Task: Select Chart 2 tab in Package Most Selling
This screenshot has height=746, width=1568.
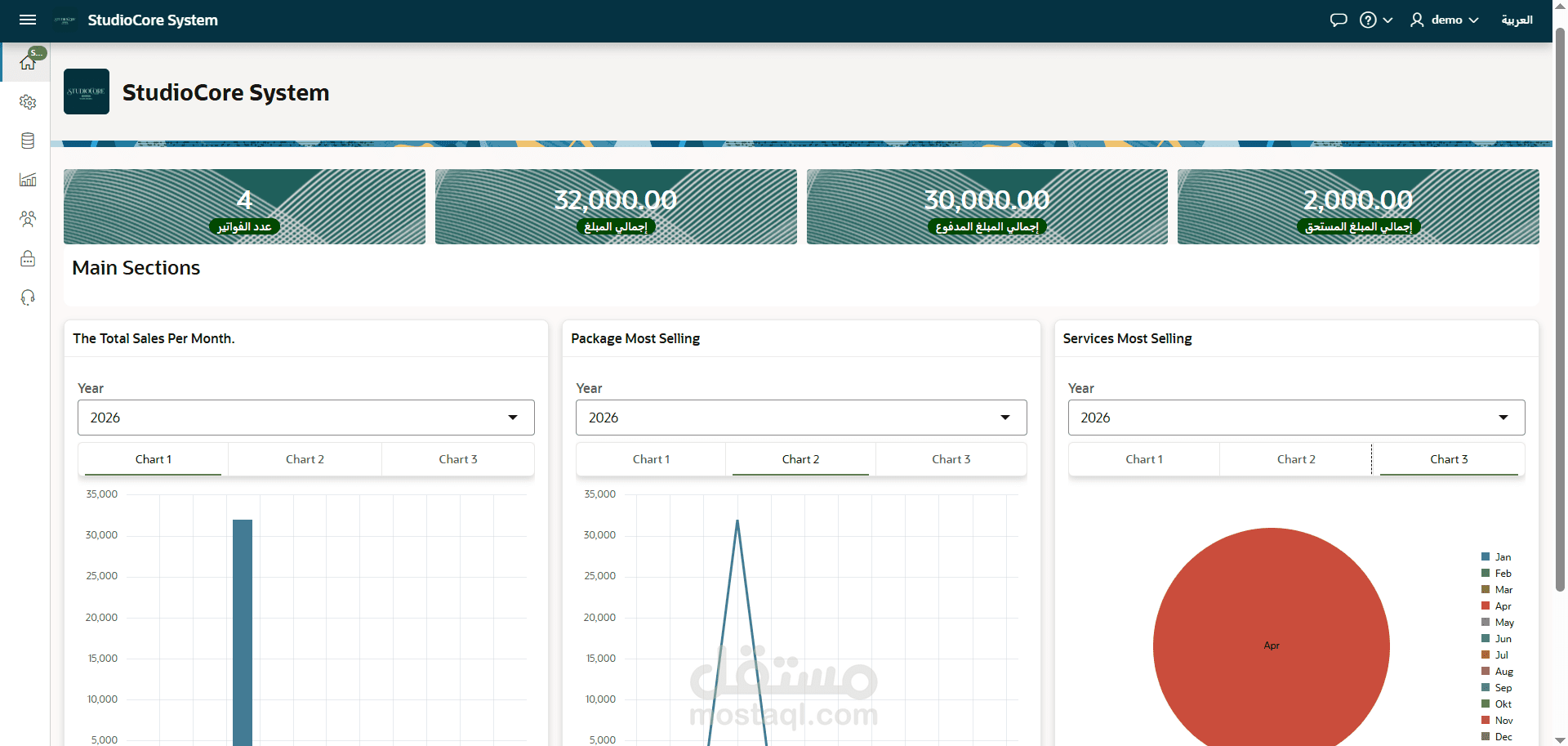Action: click(800, 459)
